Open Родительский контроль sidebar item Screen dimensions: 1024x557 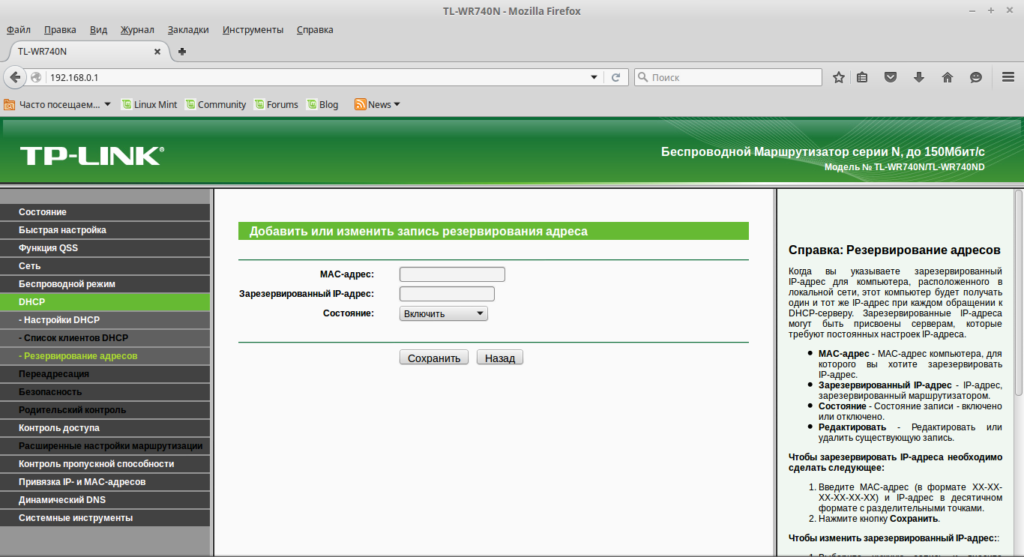point(105,409)
